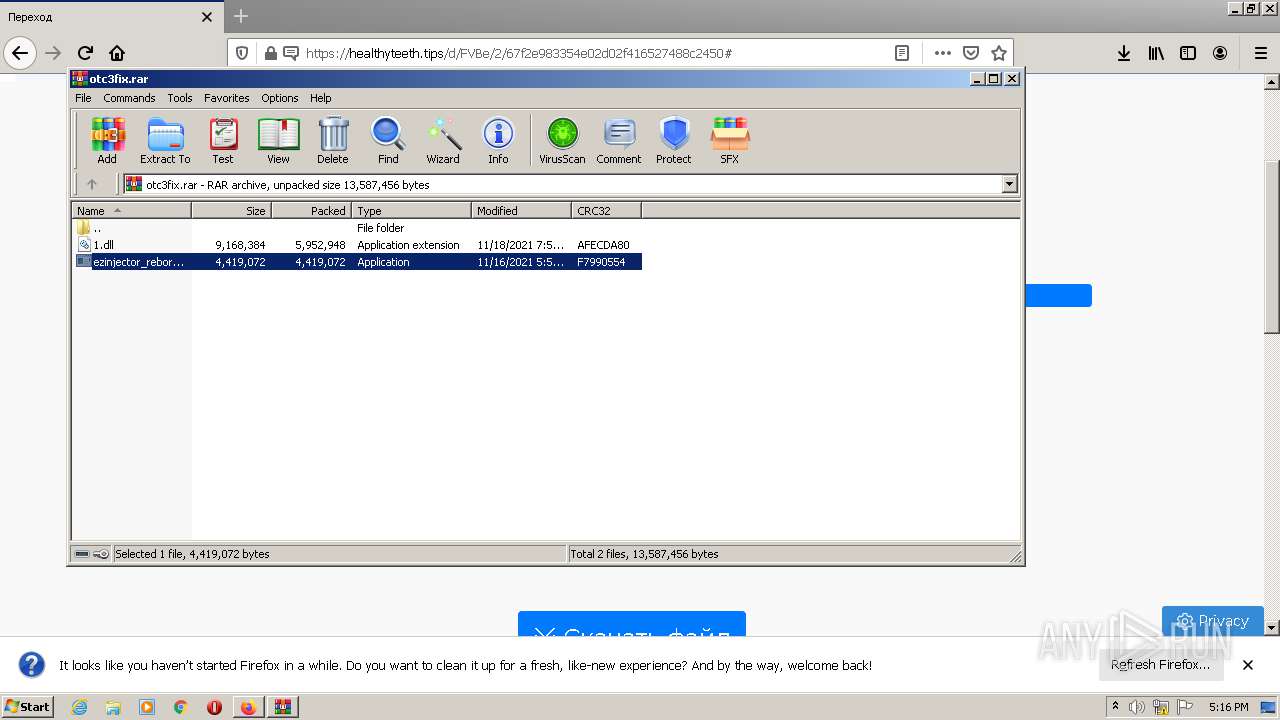
Task: Click the Firefox Forward arrow
Action: tap(53, 53)
